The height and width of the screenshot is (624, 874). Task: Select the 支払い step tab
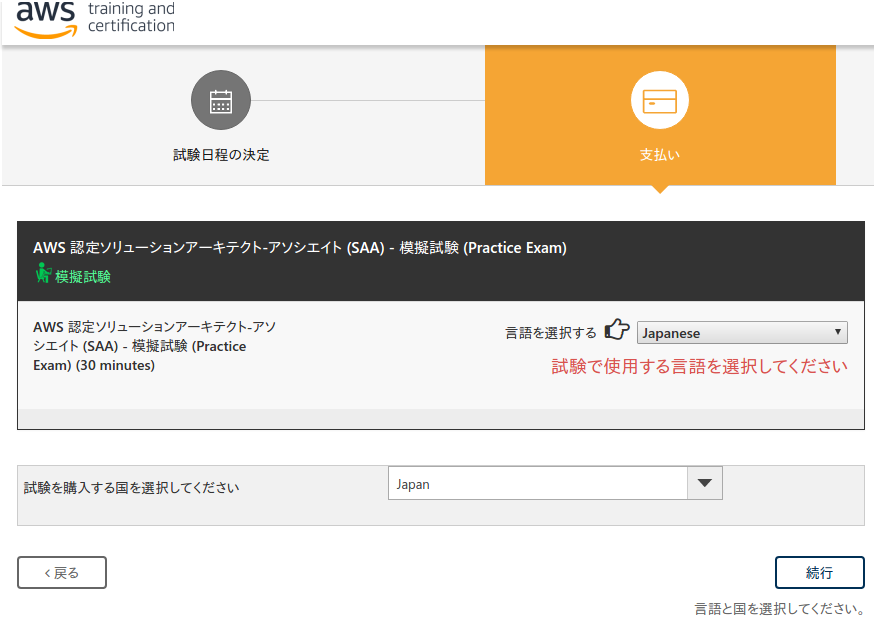coord(660,115)
